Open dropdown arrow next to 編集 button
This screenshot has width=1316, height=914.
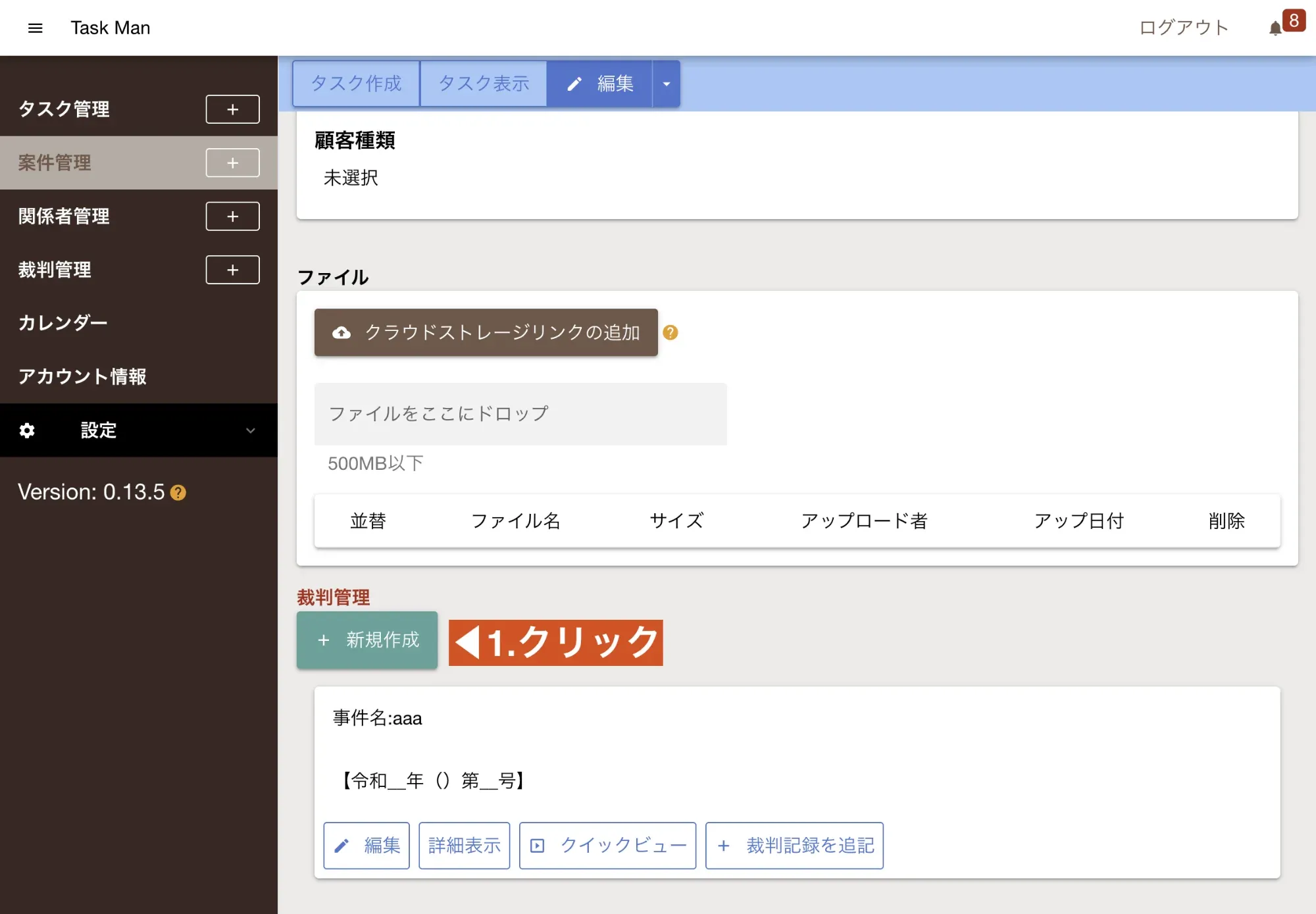666,84
